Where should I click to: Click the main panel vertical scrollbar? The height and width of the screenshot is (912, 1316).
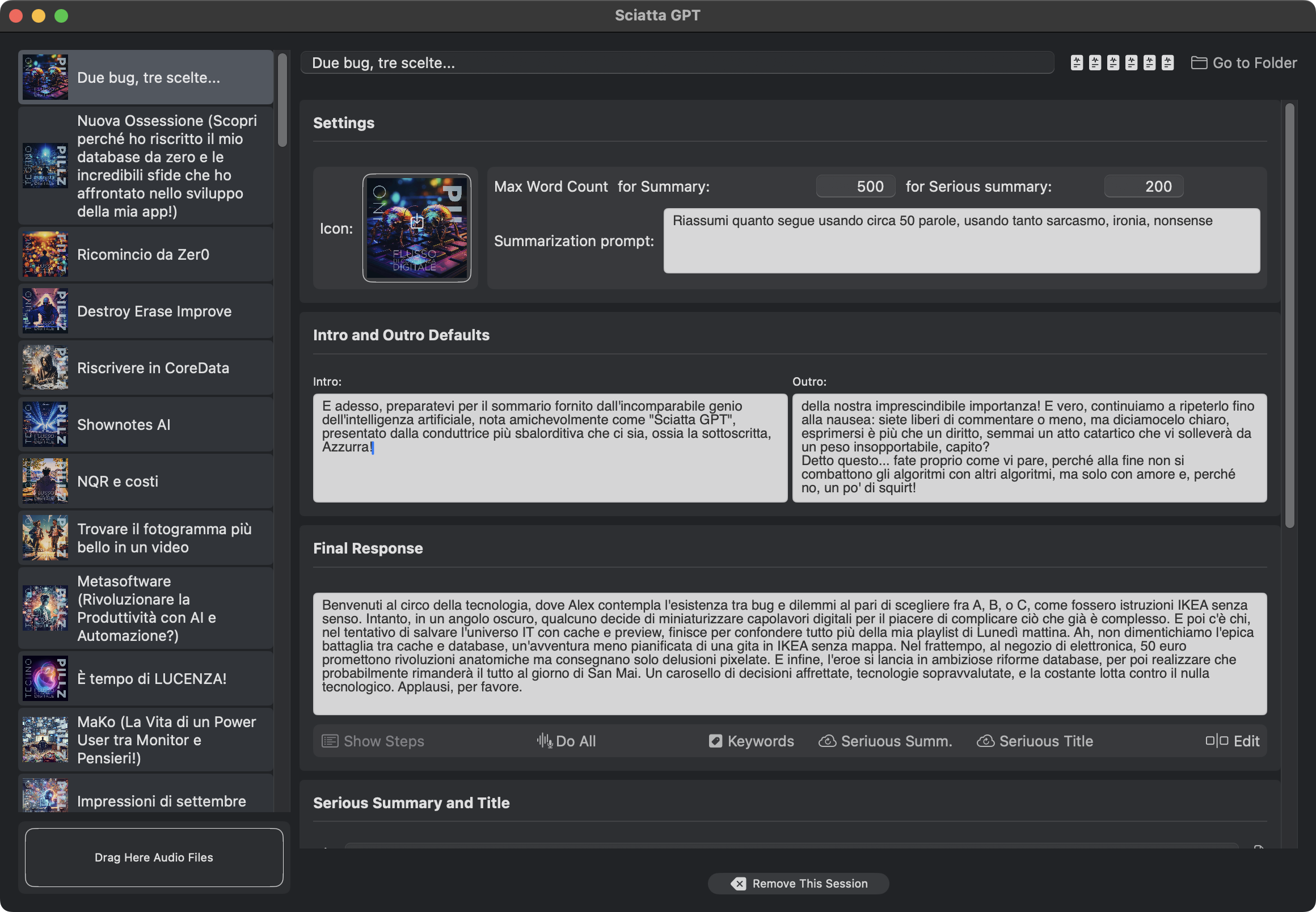[x=1289, y=314]
